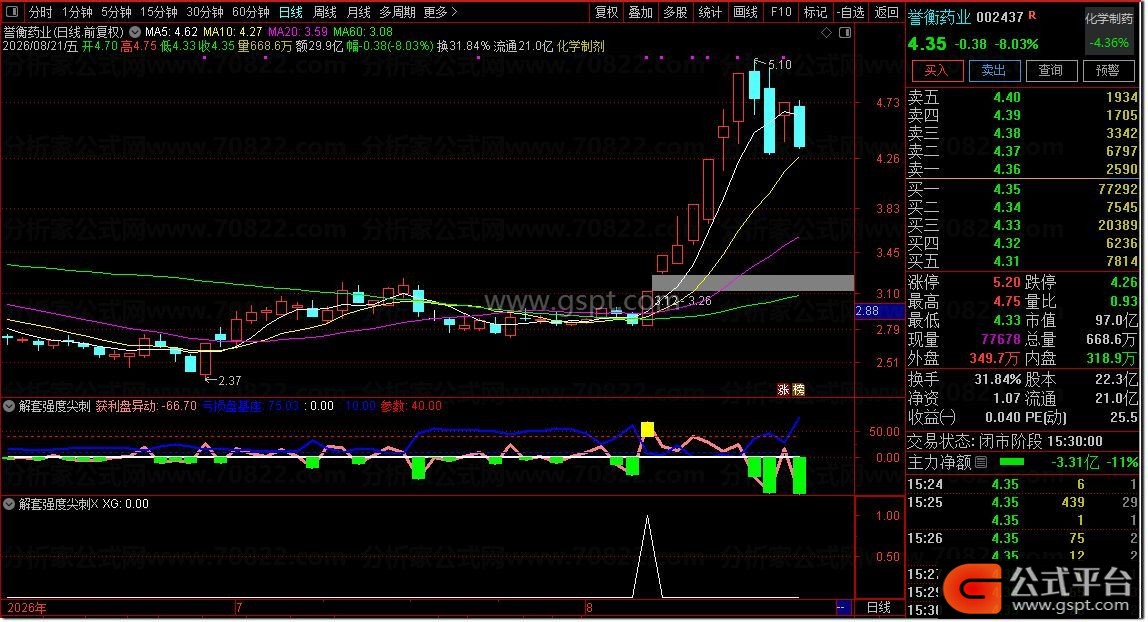
Task: Click the 2026年 label on time axis
Action: tap(27, 608)
